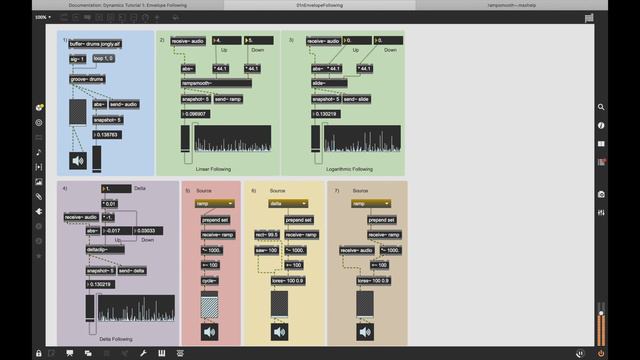The image size is (640, 360).
Task: Open the search magnifier in right sidebar
Action: pyautogui.click(x=601, y=107)
